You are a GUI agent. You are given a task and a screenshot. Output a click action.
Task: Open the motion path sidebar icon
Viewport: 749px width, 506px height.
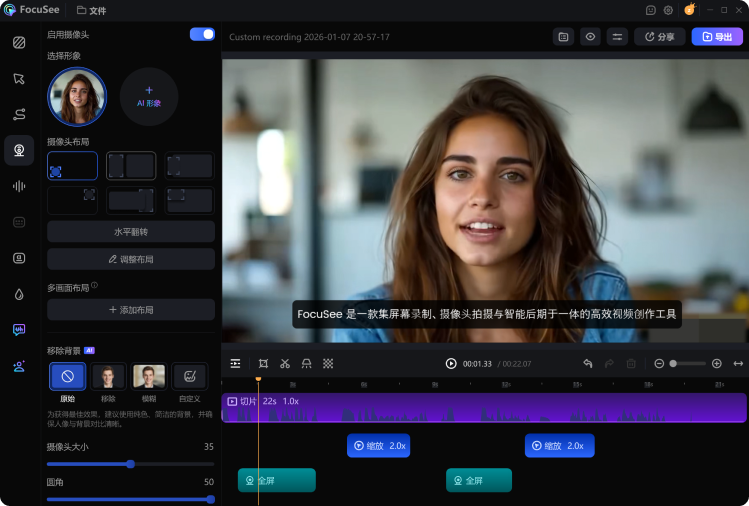click(x=19, y=114)
